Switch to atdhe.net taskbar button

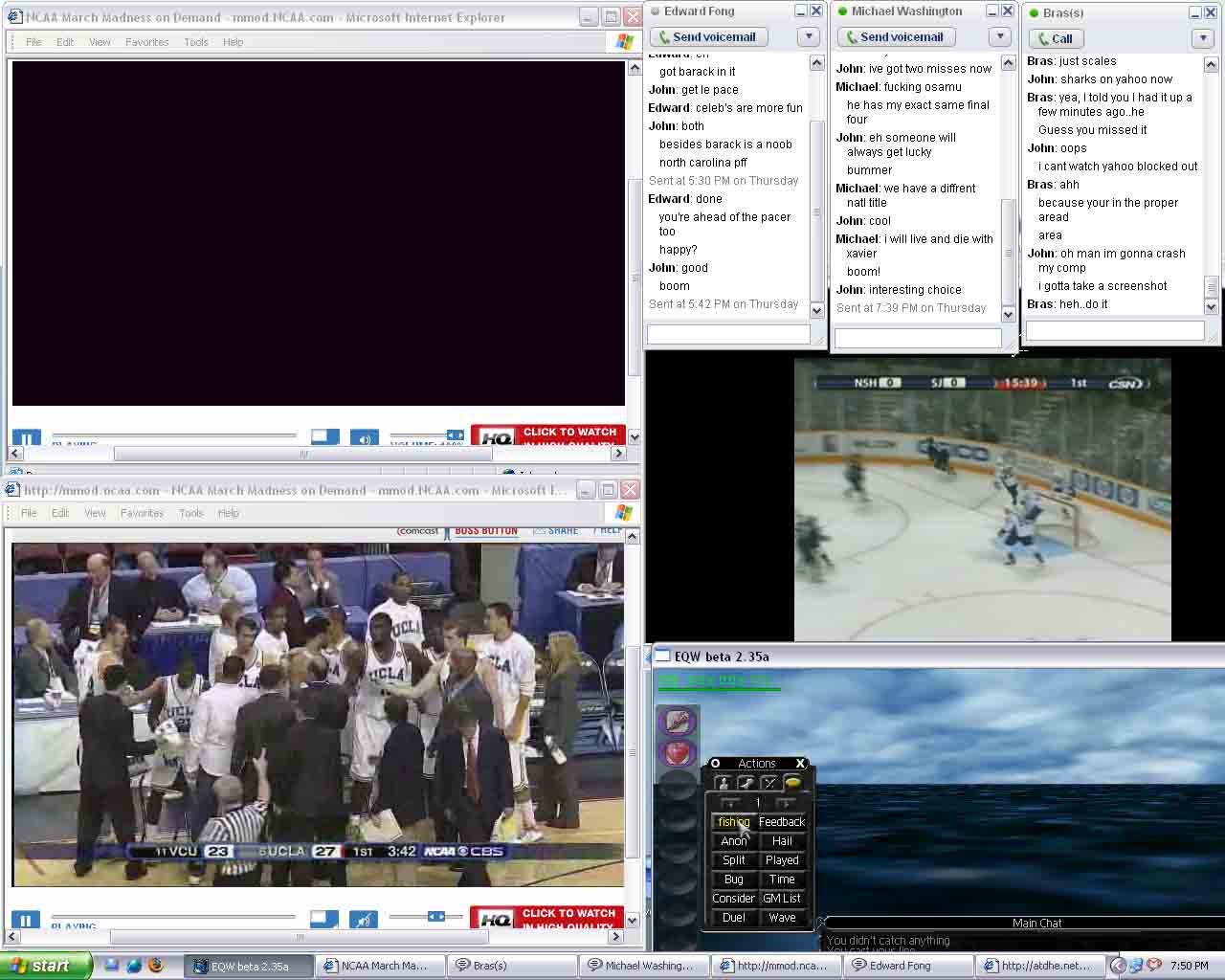(x=1042, y=966)
